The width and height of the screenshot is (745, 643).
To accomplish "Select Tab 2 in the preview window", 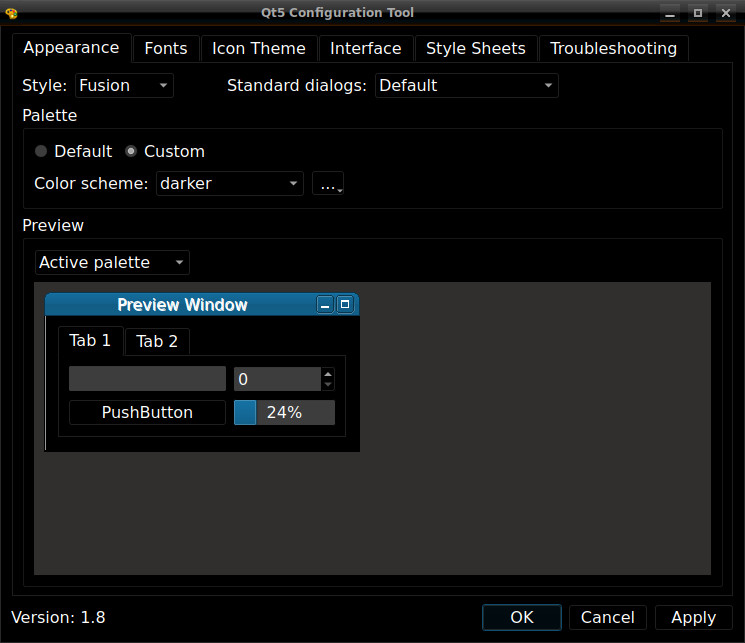I will (x=157, y=341).
